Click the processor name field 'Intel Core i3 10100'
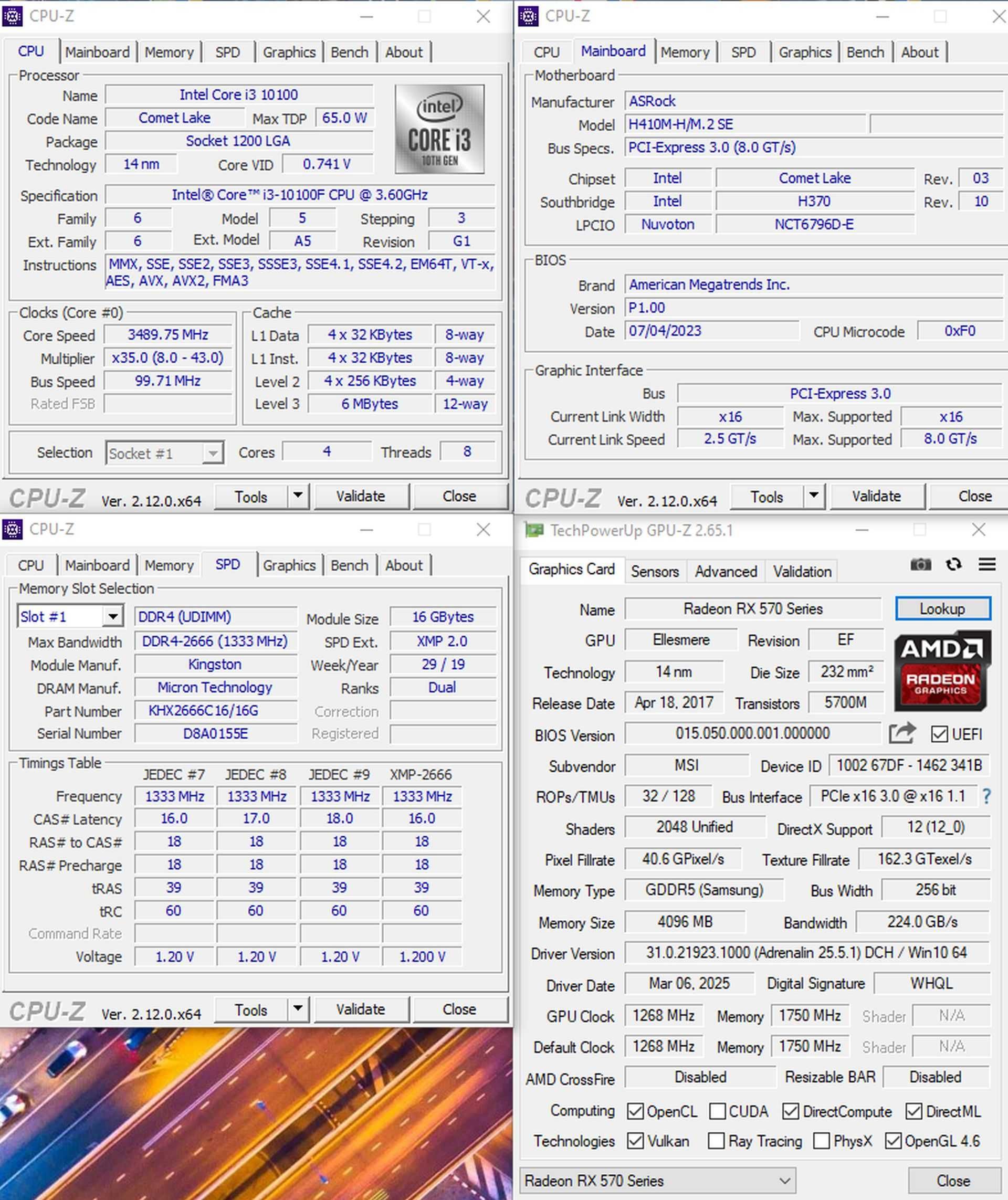 tap(239, 95)
